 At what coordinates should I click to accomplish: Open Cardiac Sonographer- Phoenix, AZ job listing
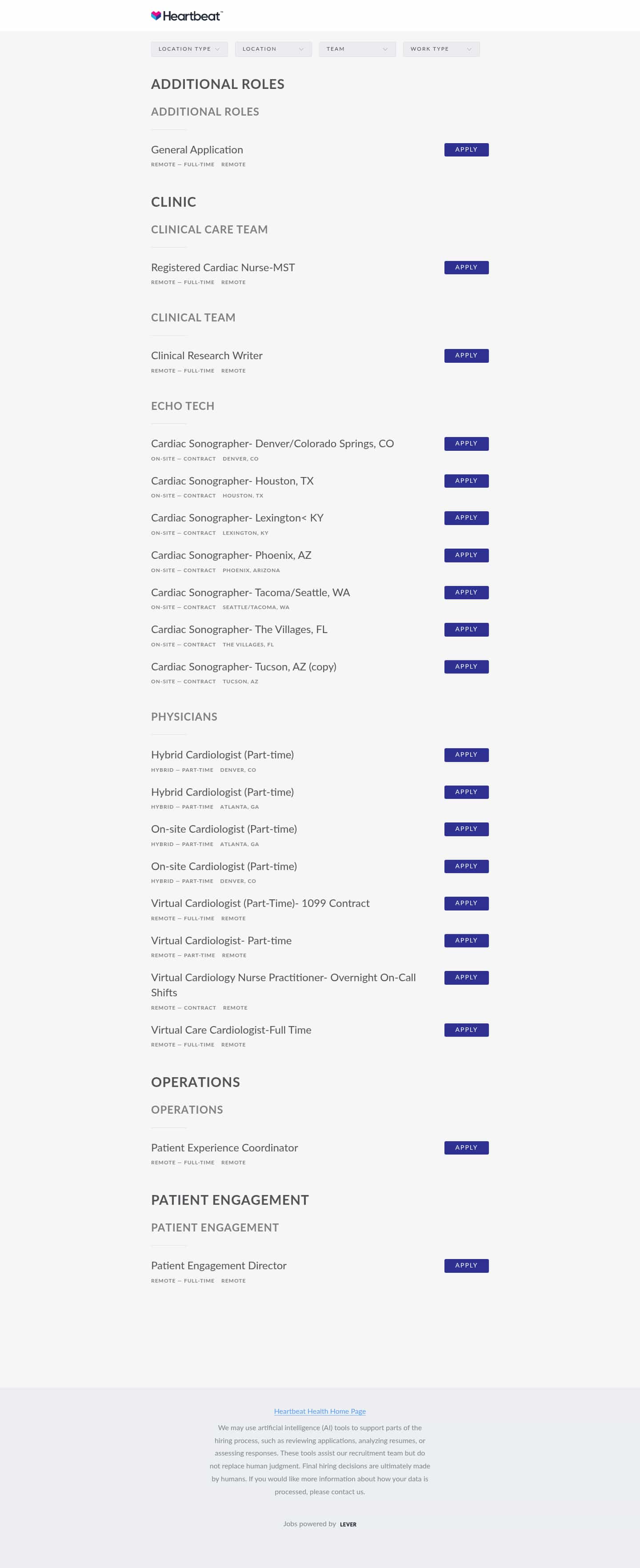pyautogui.click(x=231, y=555)
